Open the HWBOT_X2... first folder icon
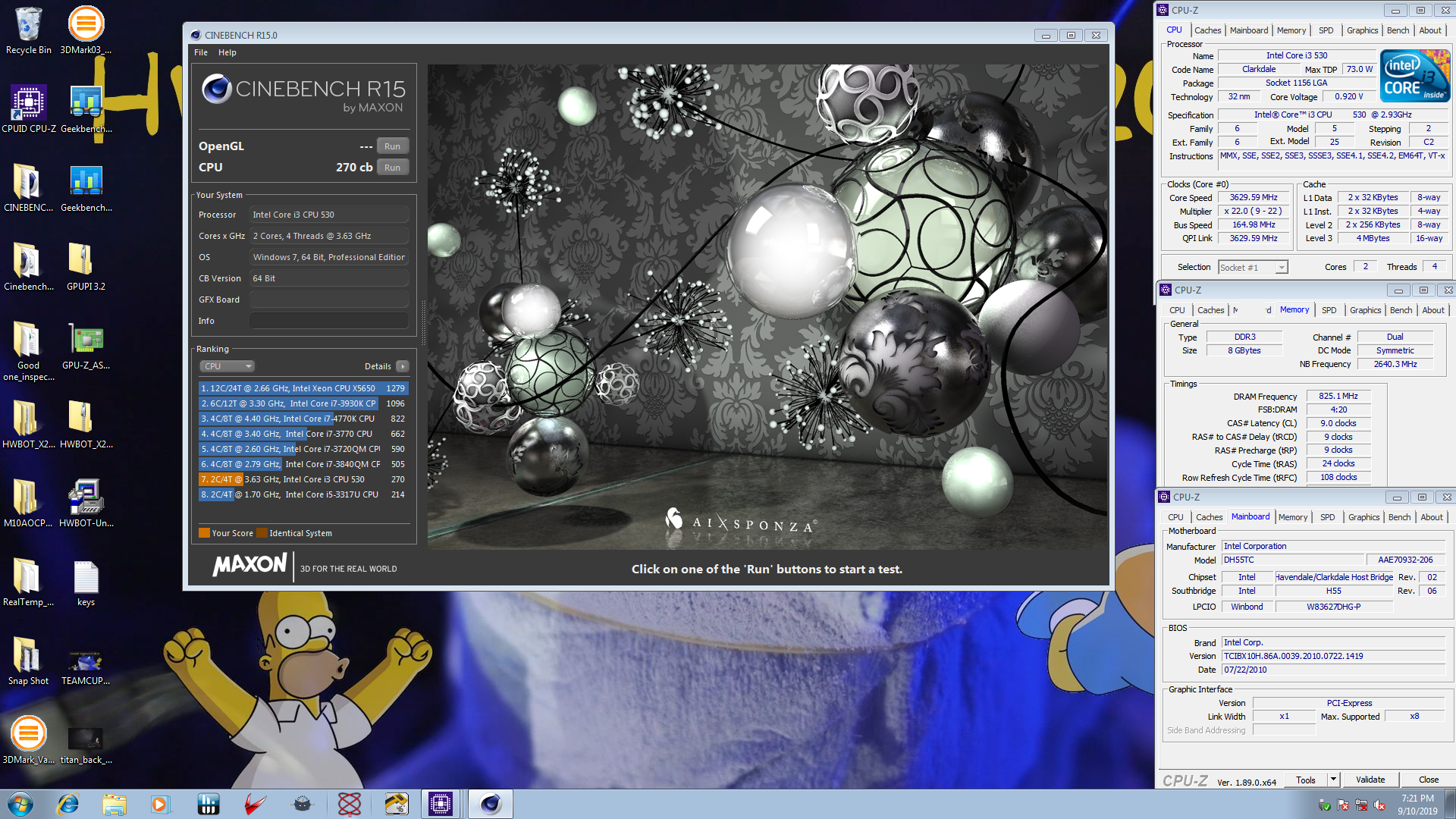Image resolution: width=1456 pixels, height=819 pixels. tap(28, 425)
